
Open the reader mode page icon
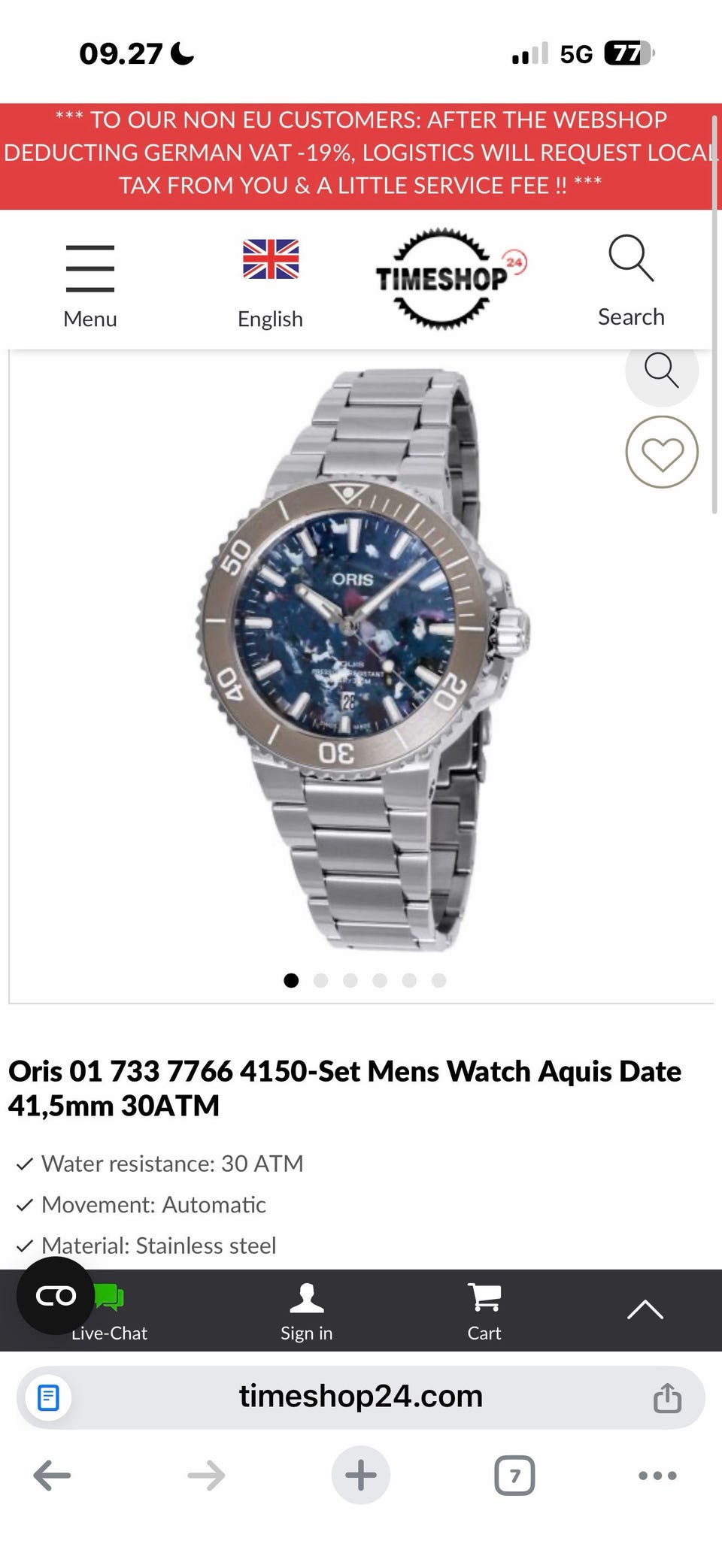[x=48, y=1397]
